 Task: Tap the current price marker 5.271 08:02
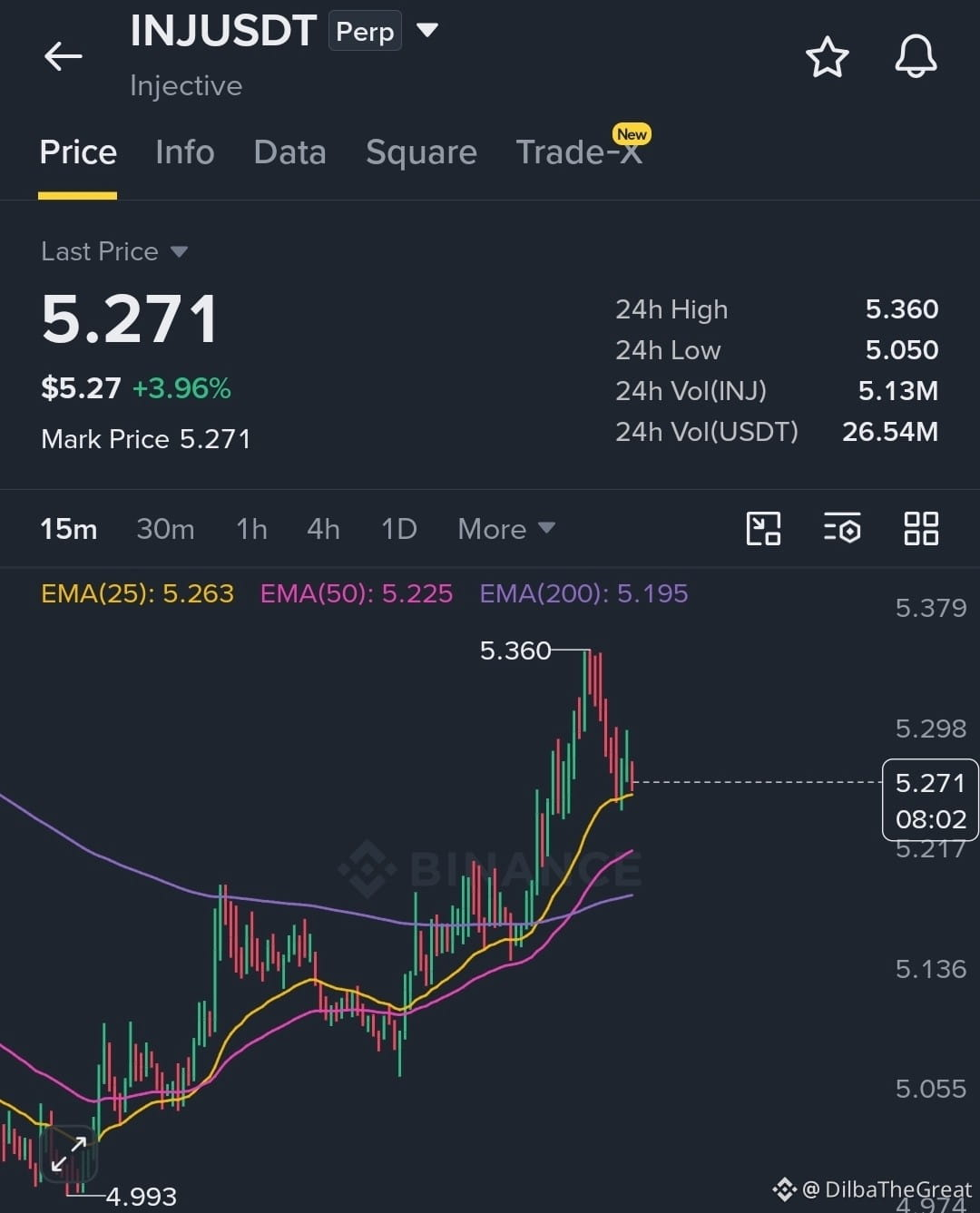930,800
